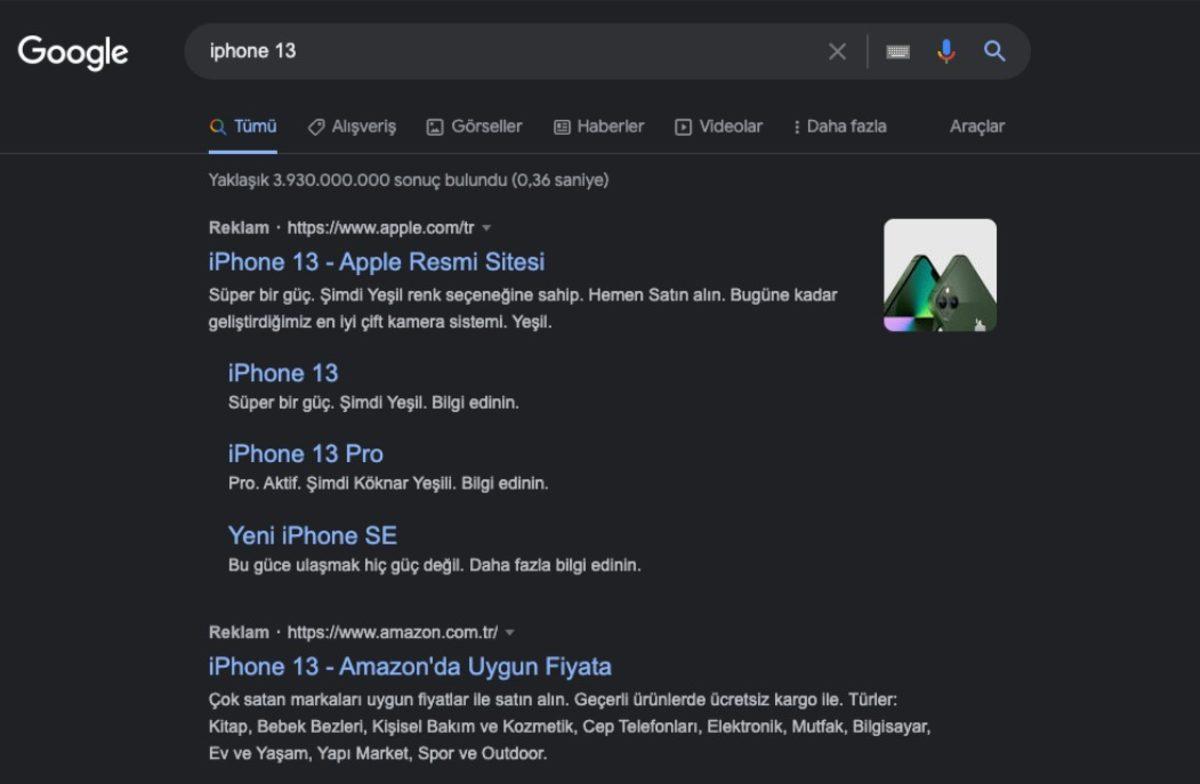The image size is (1200, 784).
Task: Visit the iPhone 13 Pro sitelink
Action: tap(305, 453)
